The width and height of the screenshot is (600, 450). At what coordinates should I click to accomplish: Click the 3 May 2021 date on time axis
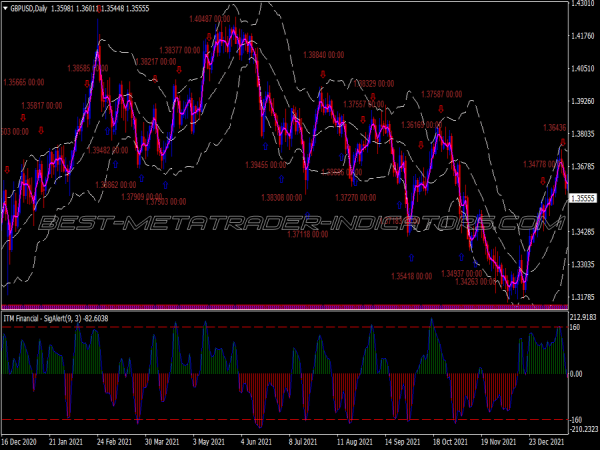point(209,442)
